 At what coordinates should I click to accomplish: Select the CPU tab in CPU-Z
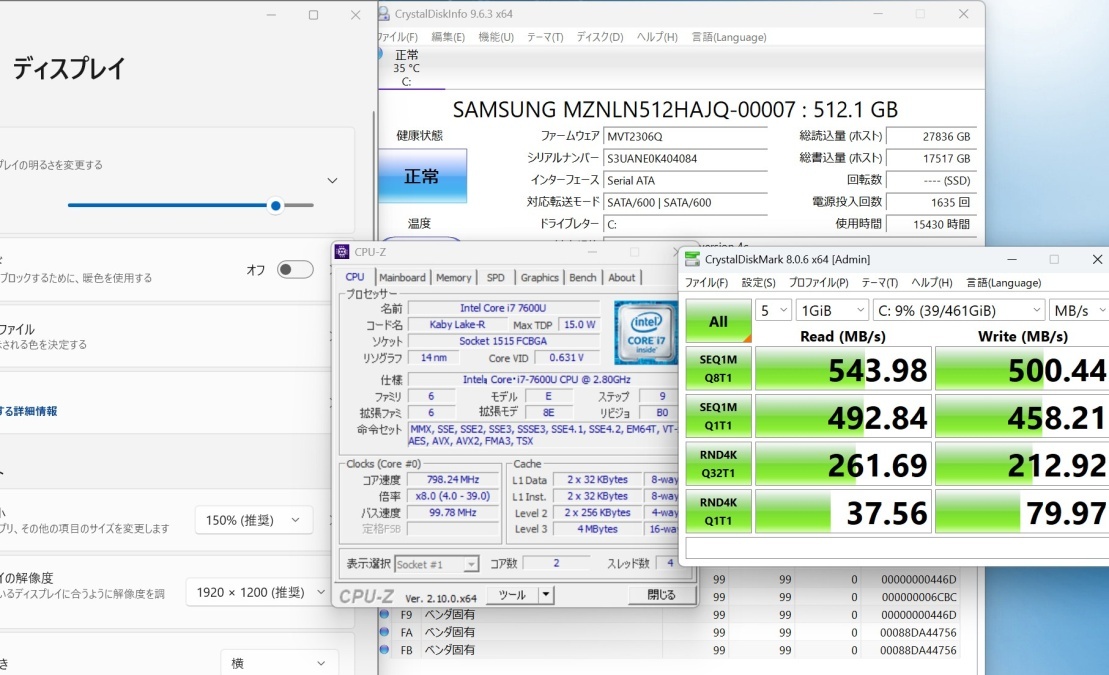point(355,277)
